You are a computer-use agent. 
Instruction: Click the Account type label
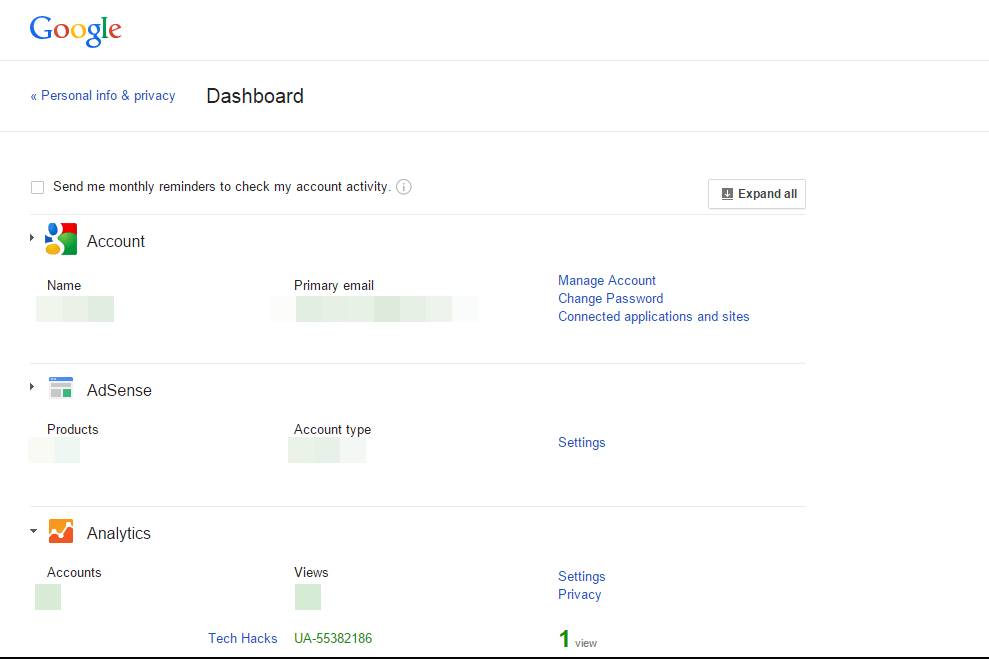(332, 429)
